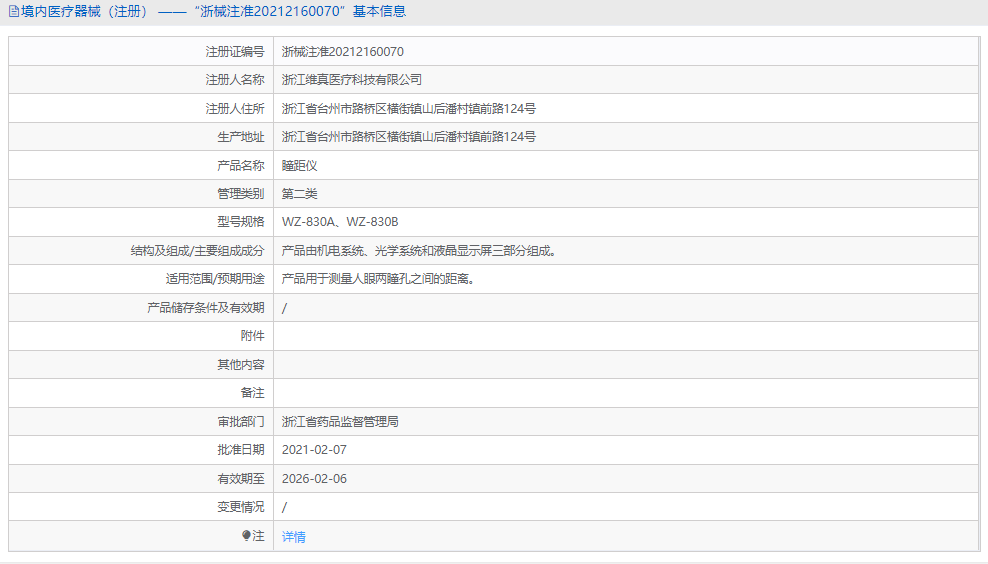988x564 pixels.
Task: Select product name 瞳距仪
Action: click(299, 165)
